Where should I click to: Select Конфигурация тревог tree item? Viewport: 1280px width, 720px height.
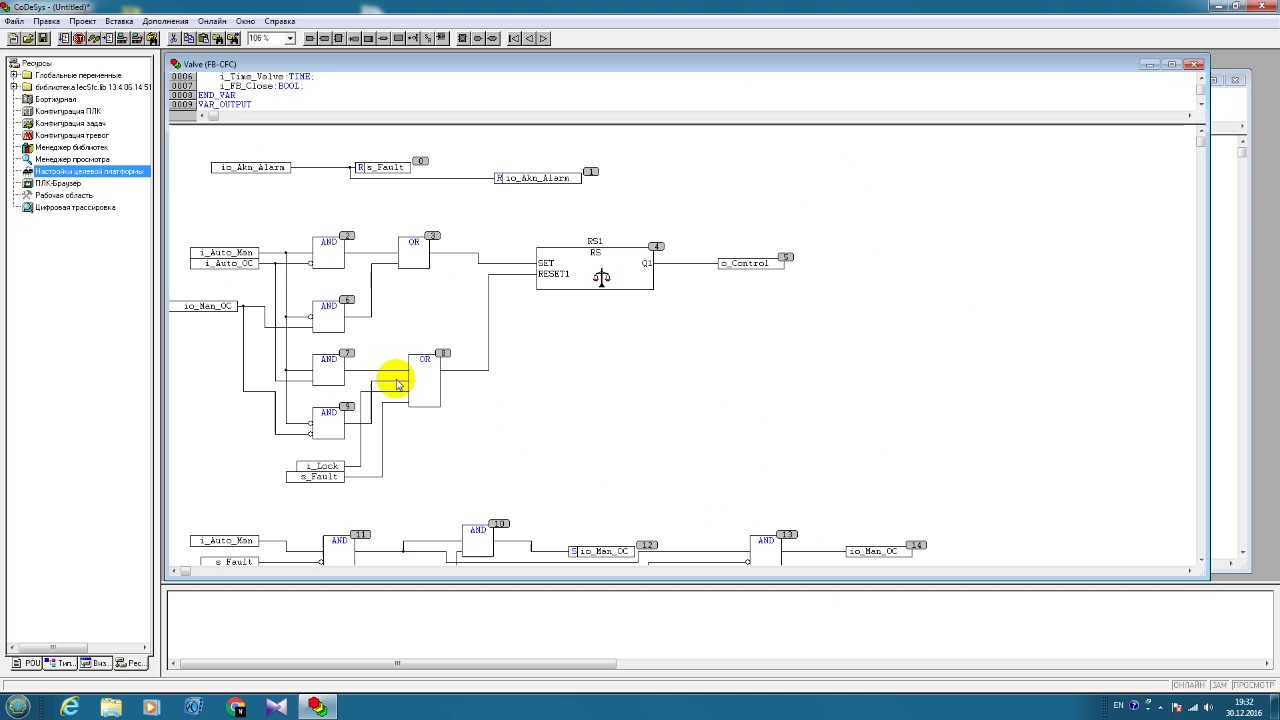point(72,135)
